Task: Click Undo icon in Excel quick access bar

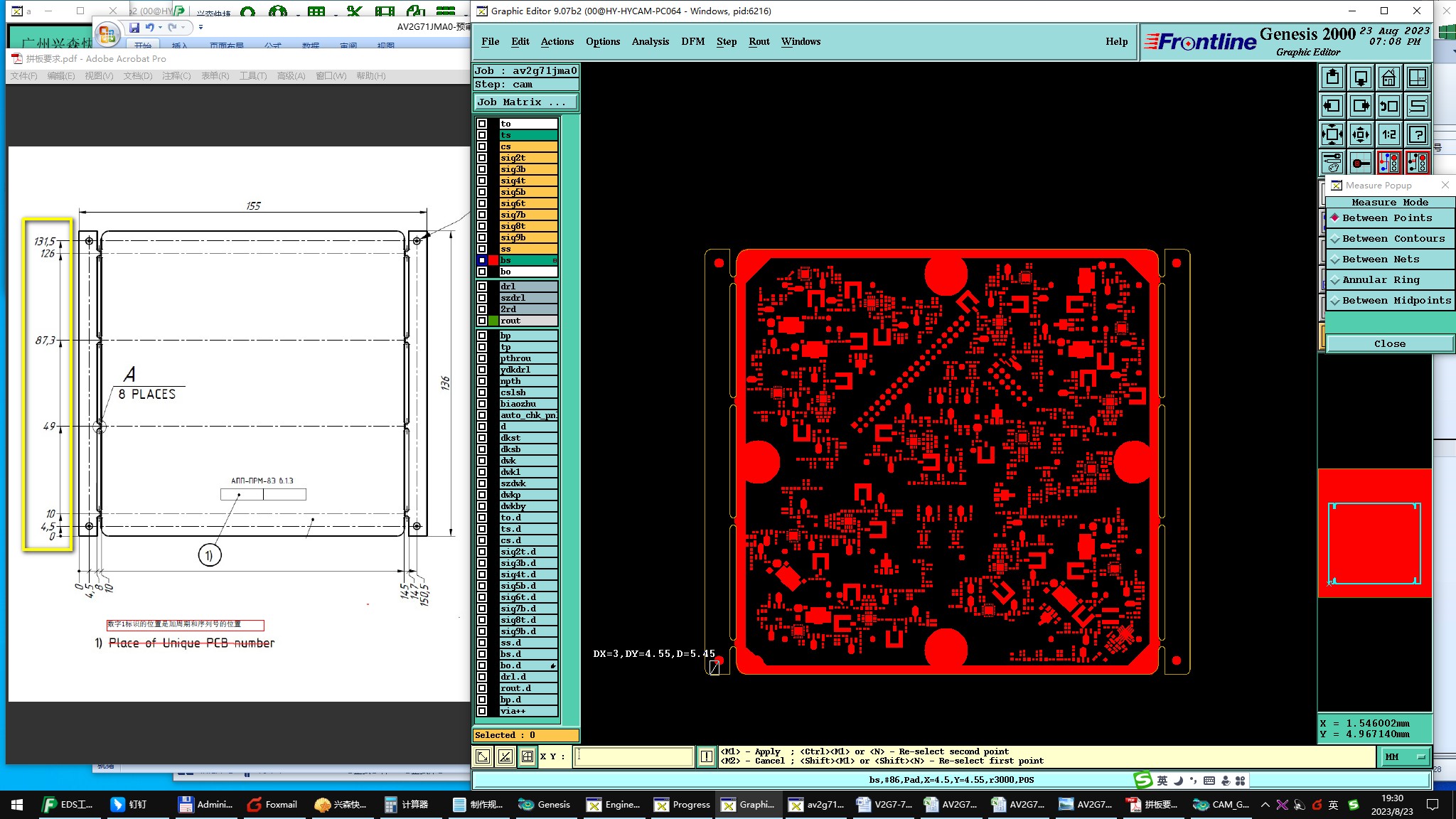Action: tap(150, 28)
